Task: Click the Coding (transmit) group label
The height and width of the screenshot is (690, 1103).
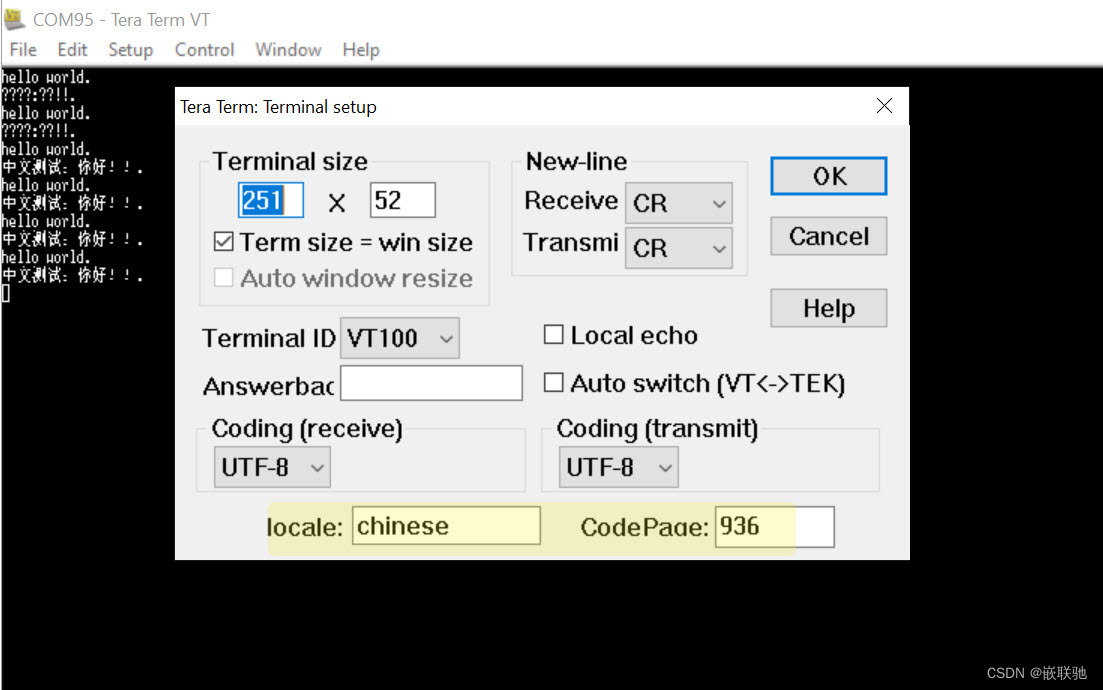Action: click(657, 428)
